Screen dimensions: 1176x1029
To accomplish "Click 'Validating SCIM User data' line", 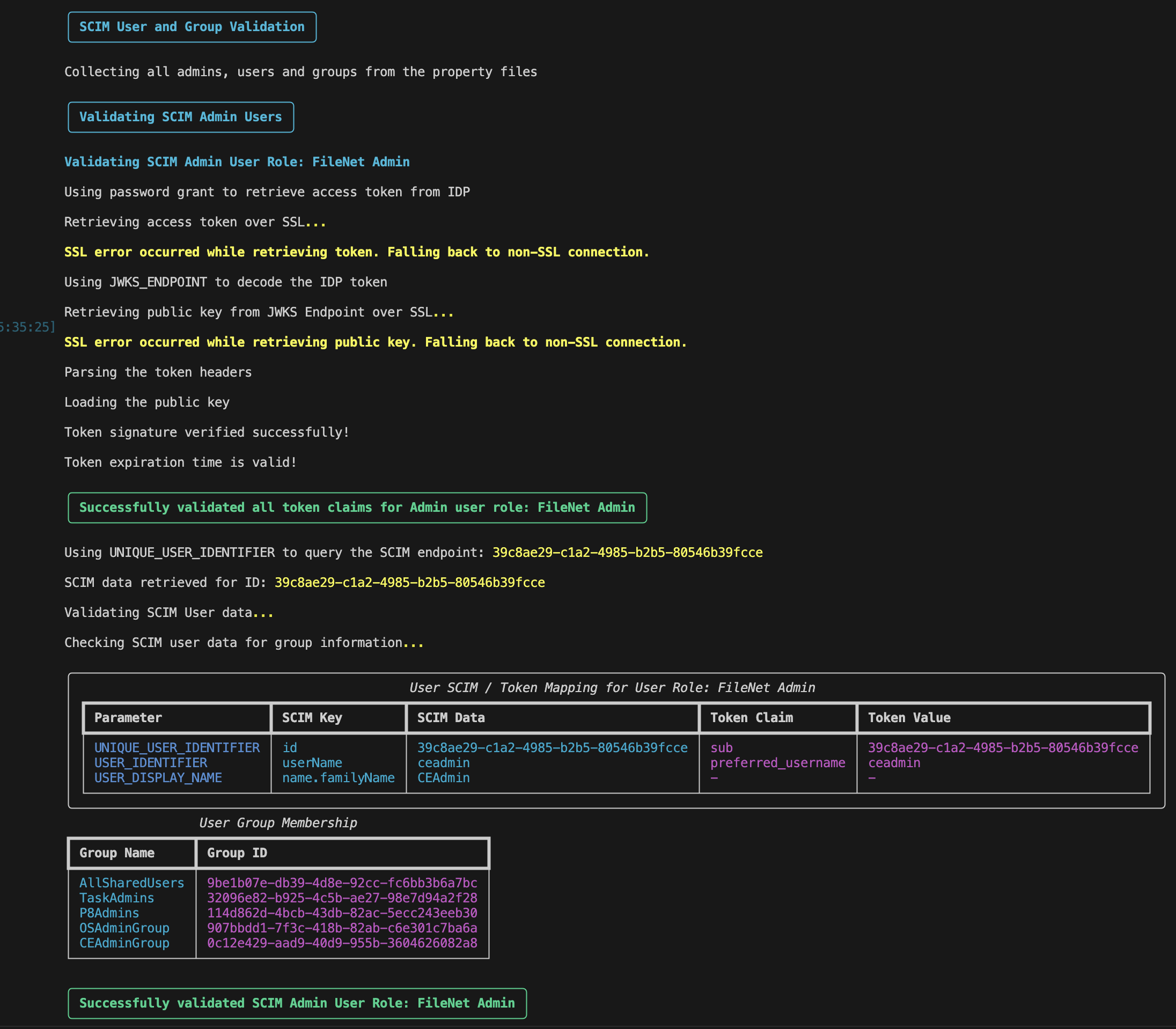I will (x=169, y=613).
